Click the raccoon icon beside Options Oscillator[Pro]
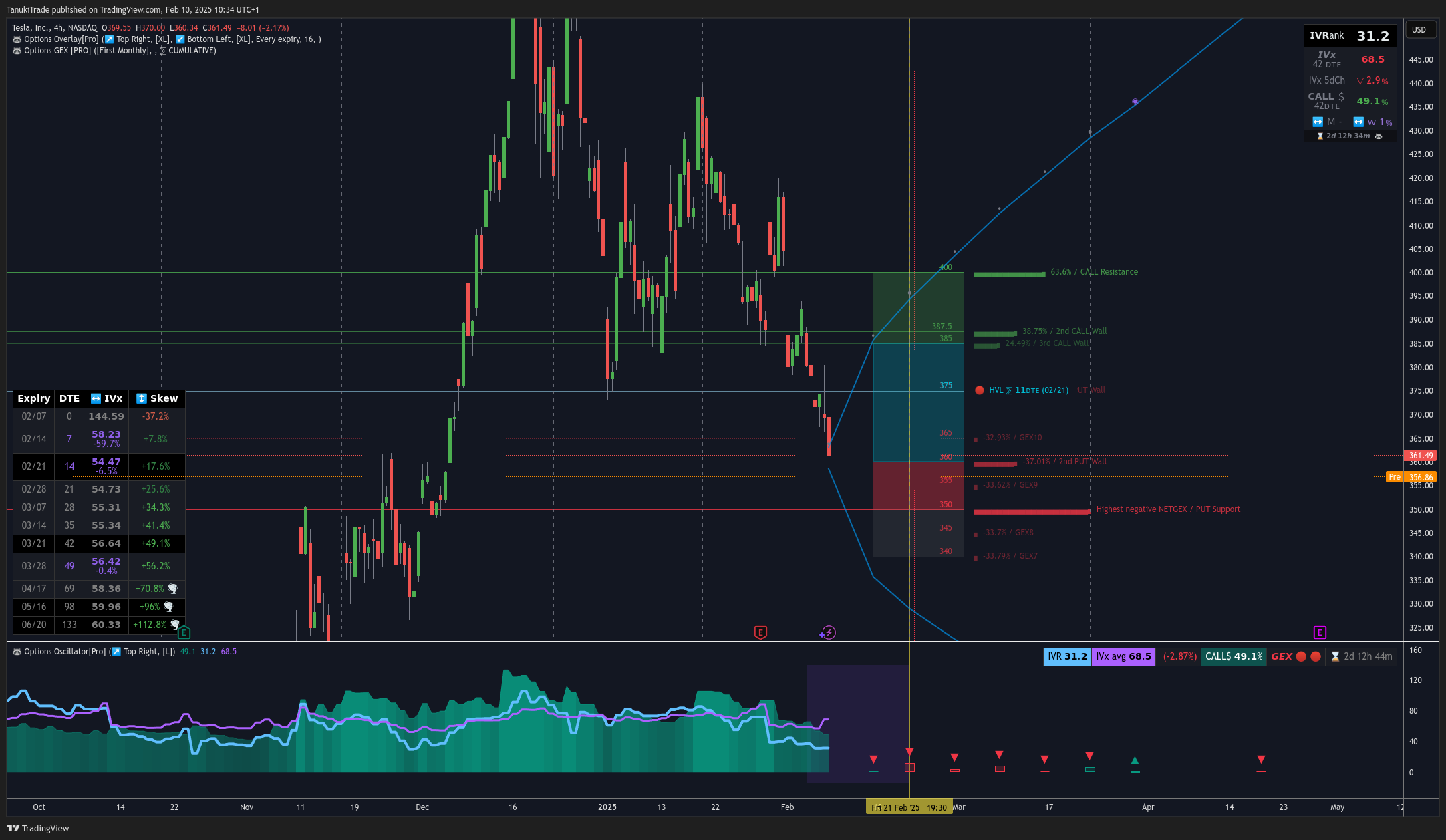This screenshot has width=1446, height=840. coord(17,652)
